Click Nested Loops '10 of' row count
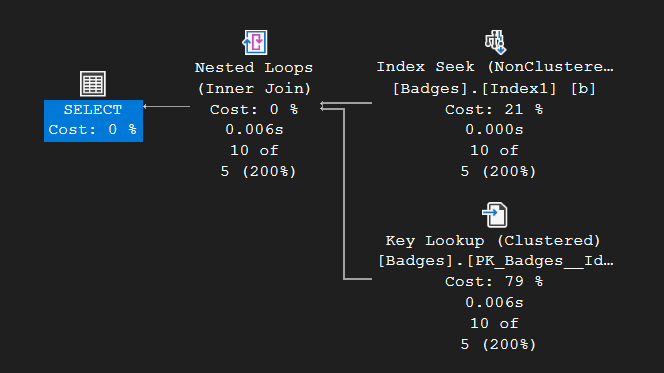The width and height of the screenshot is (664, 373). (x=254, y=150)
